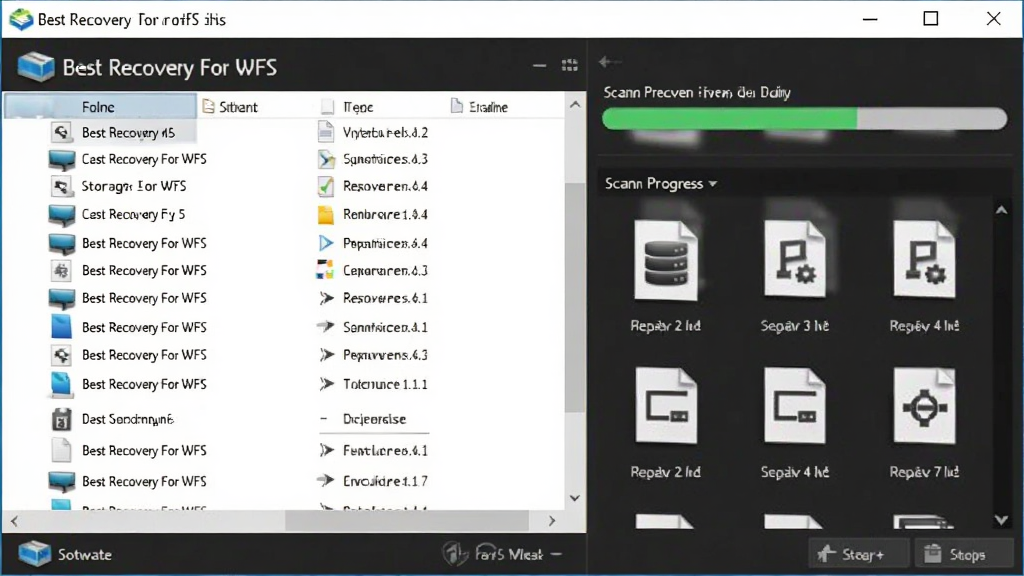Click the FarS Meat label
Image resolution: width=1024 pixels, height=576 pixels.
[509, 554]
